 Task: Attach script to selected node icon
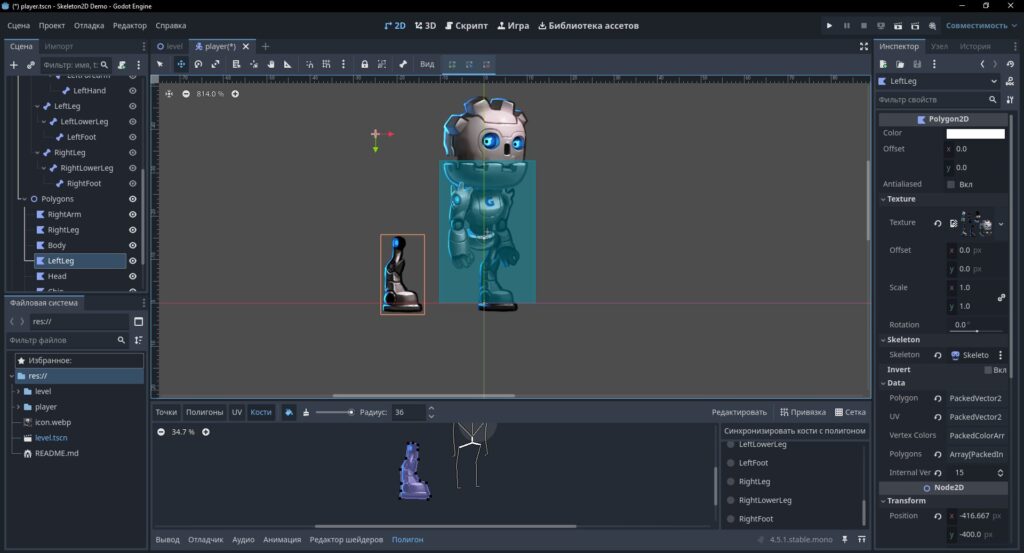121,65
